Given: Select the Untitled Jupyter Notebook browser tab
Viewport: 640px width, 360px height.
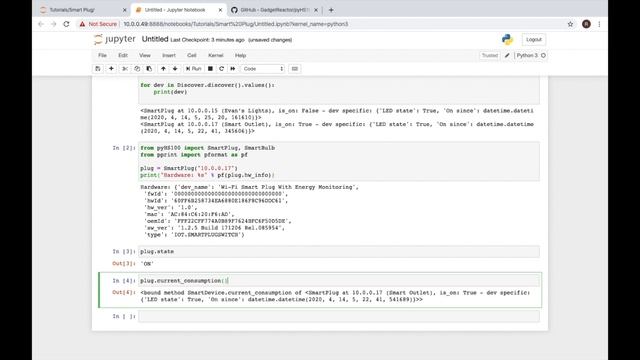Looking at the screenshot, I should click(179, 10).
